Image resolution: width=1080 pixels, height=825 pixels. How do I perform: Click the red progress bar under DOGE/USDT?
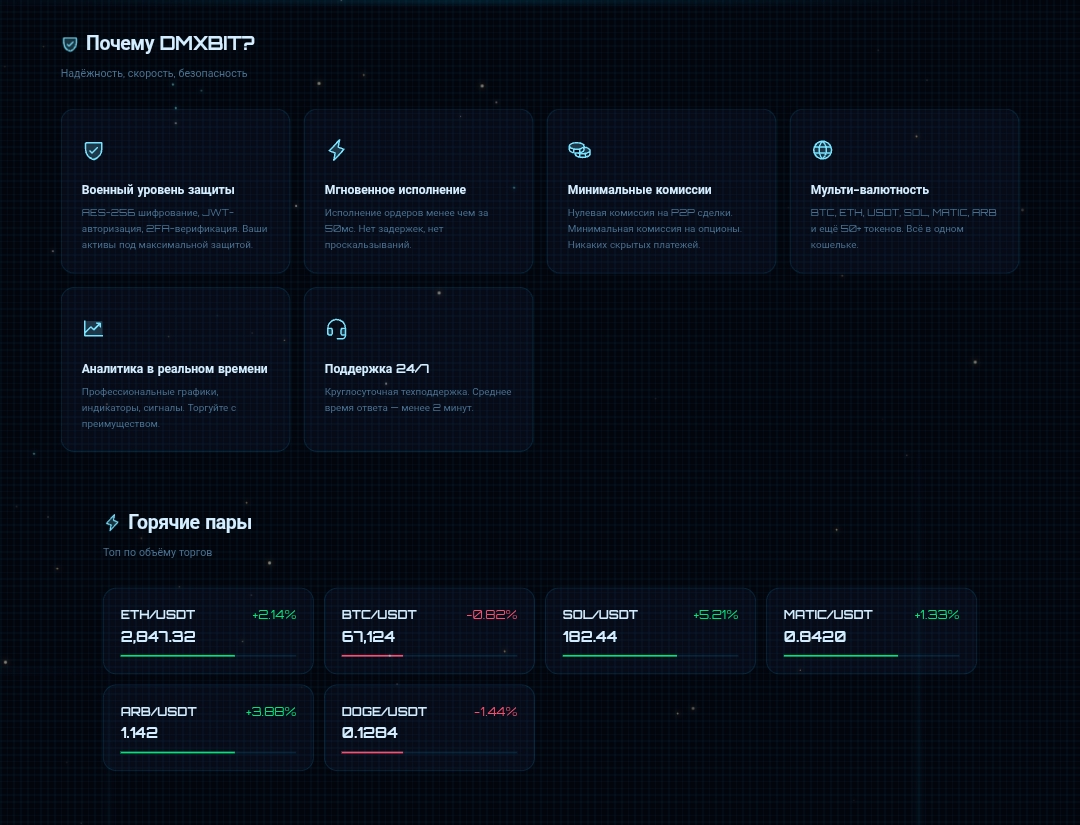[x=372, y=752]
